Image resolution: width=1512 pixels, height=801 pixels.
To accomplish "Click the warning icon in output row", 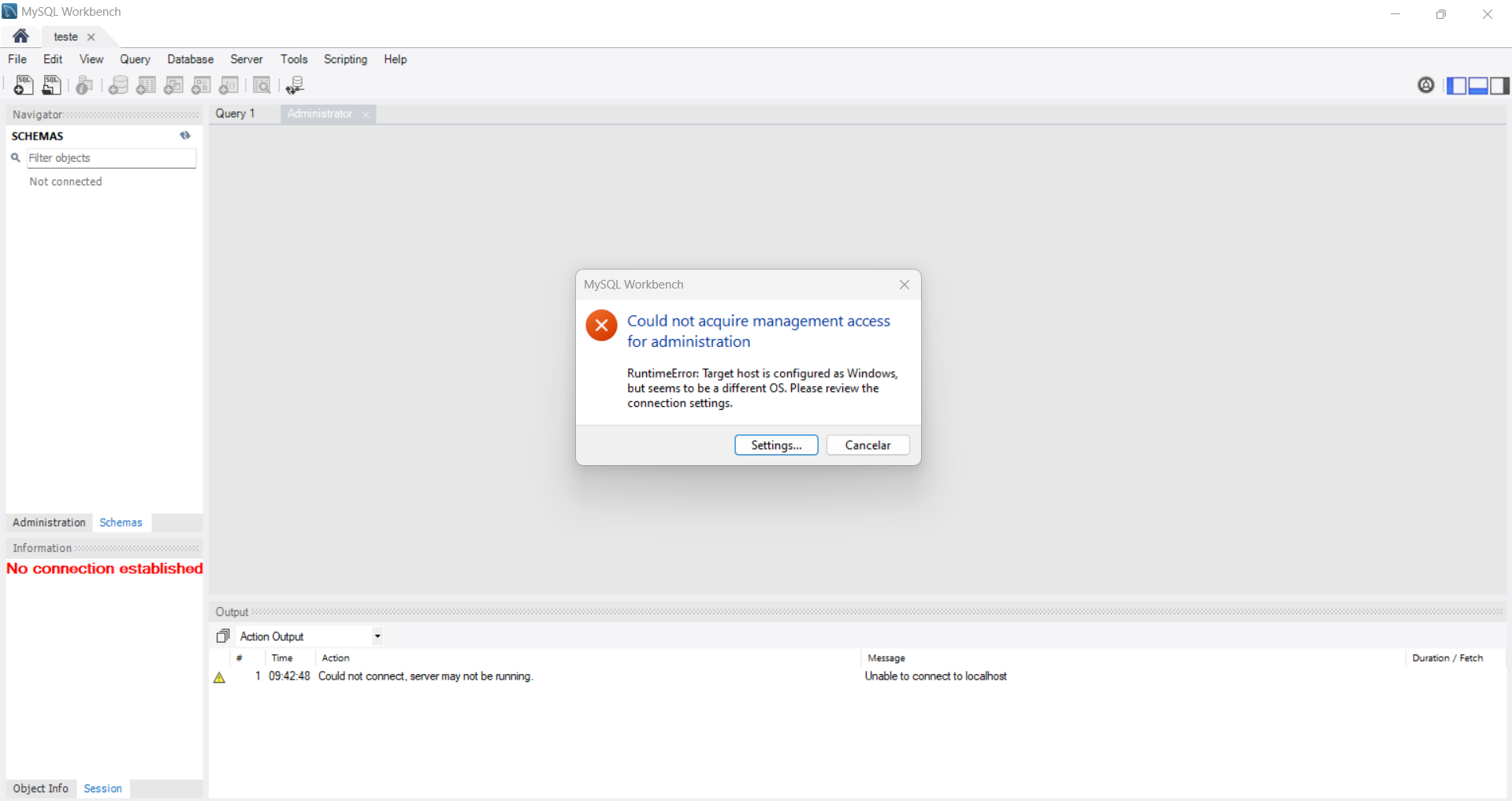I will [x=219, y=677].
